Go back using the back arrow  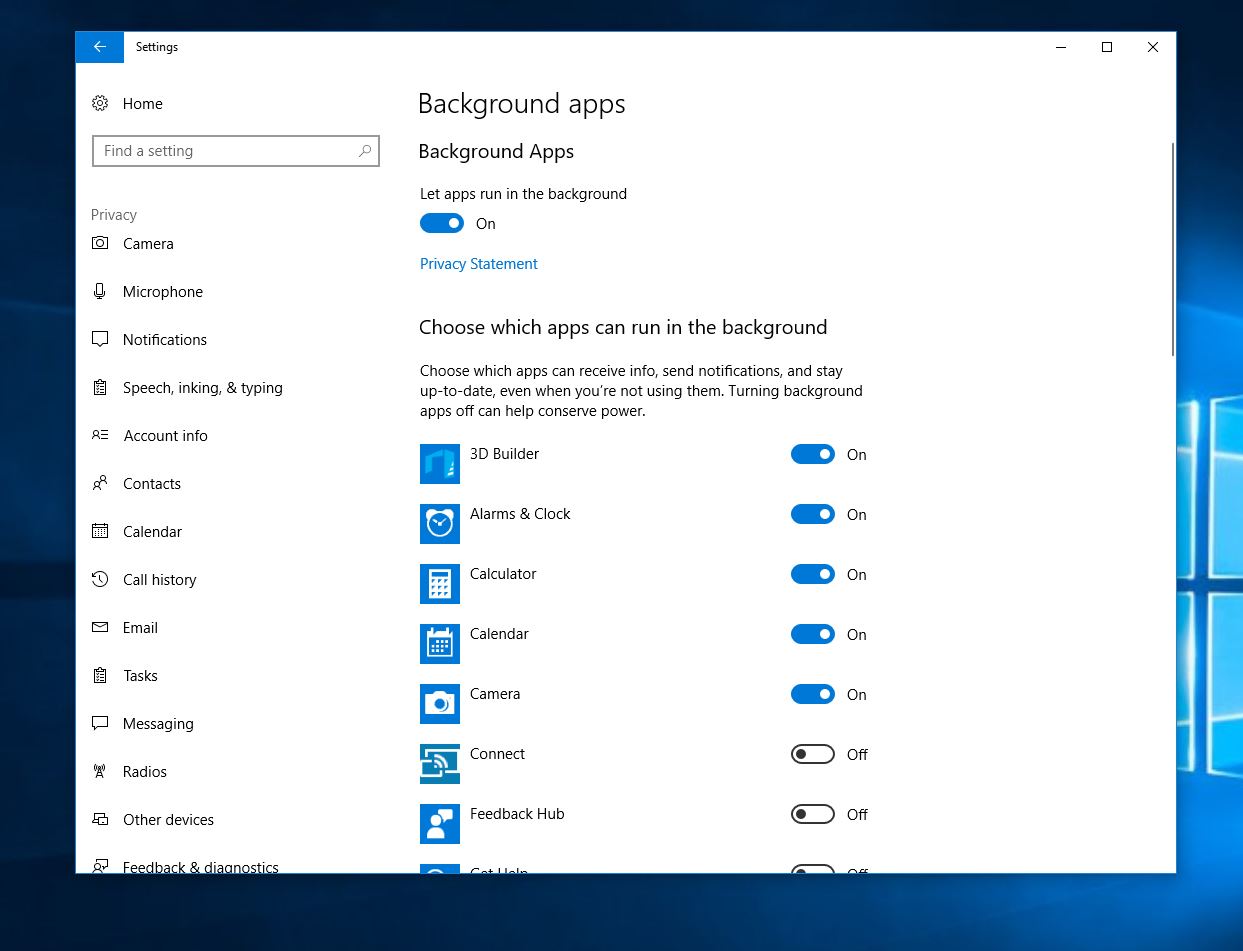[99, 47]
